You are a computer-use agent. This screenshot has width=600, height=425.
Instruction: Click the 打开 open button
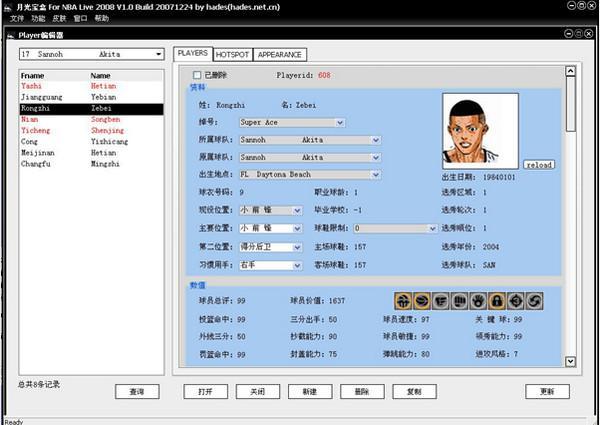coord(205,392)
